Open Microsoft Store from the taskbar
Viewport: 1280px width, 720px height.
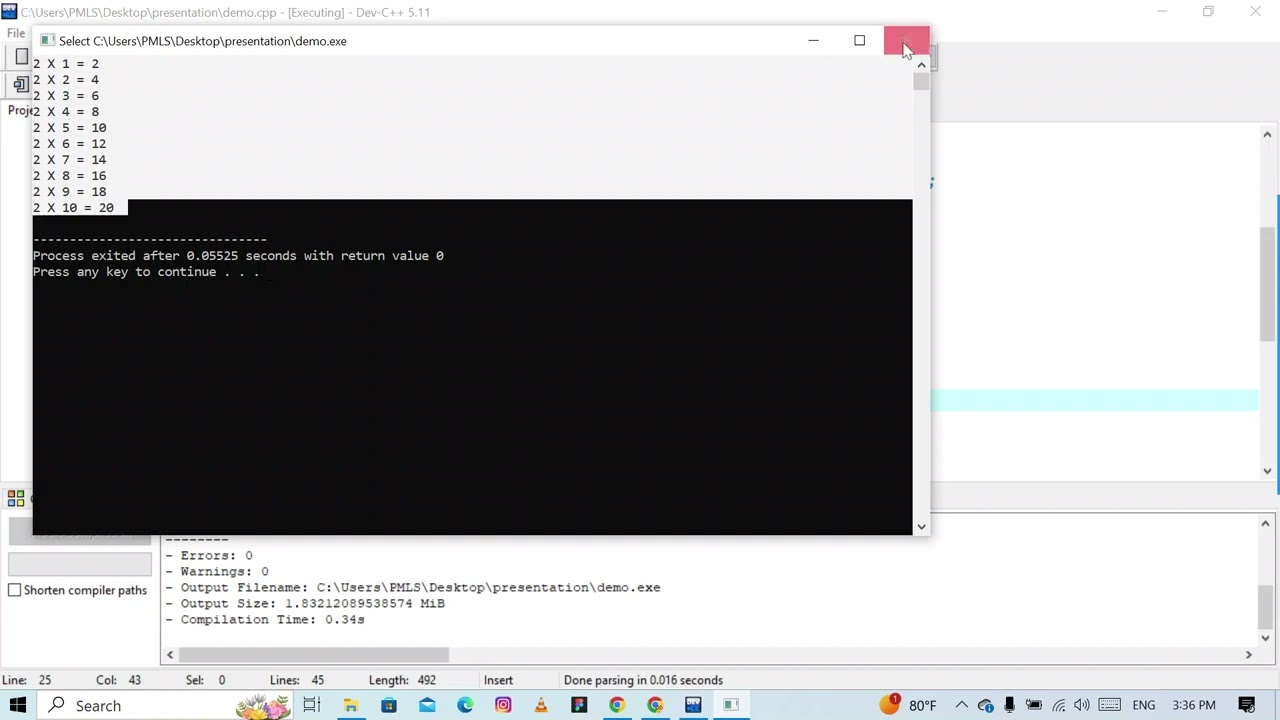389,705
